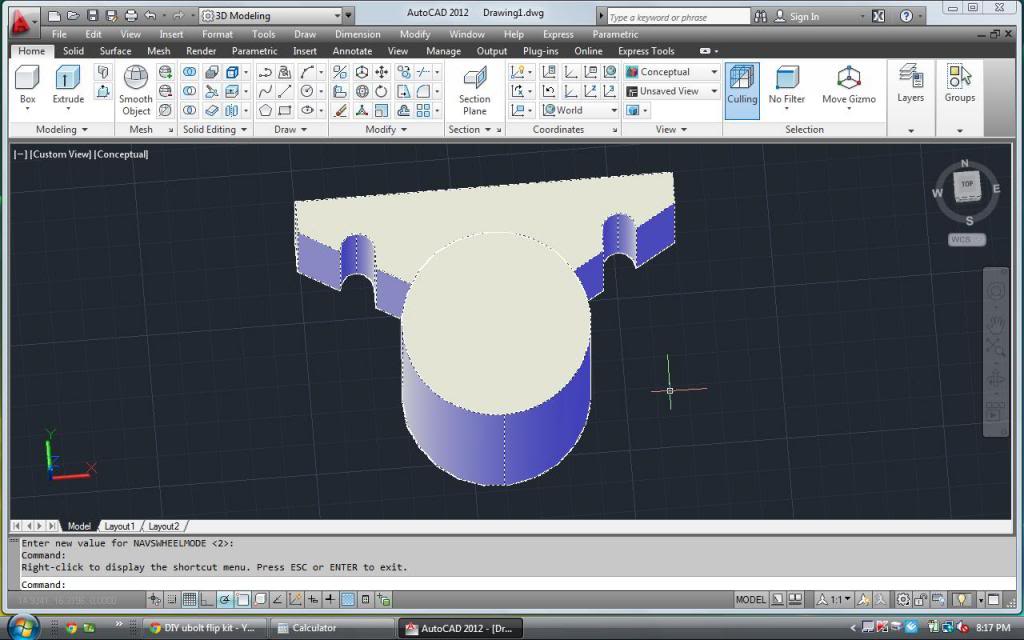Open the 3D Modeling workspace dropdown
Screen dimensions: 1024x640
pos(271,16)
